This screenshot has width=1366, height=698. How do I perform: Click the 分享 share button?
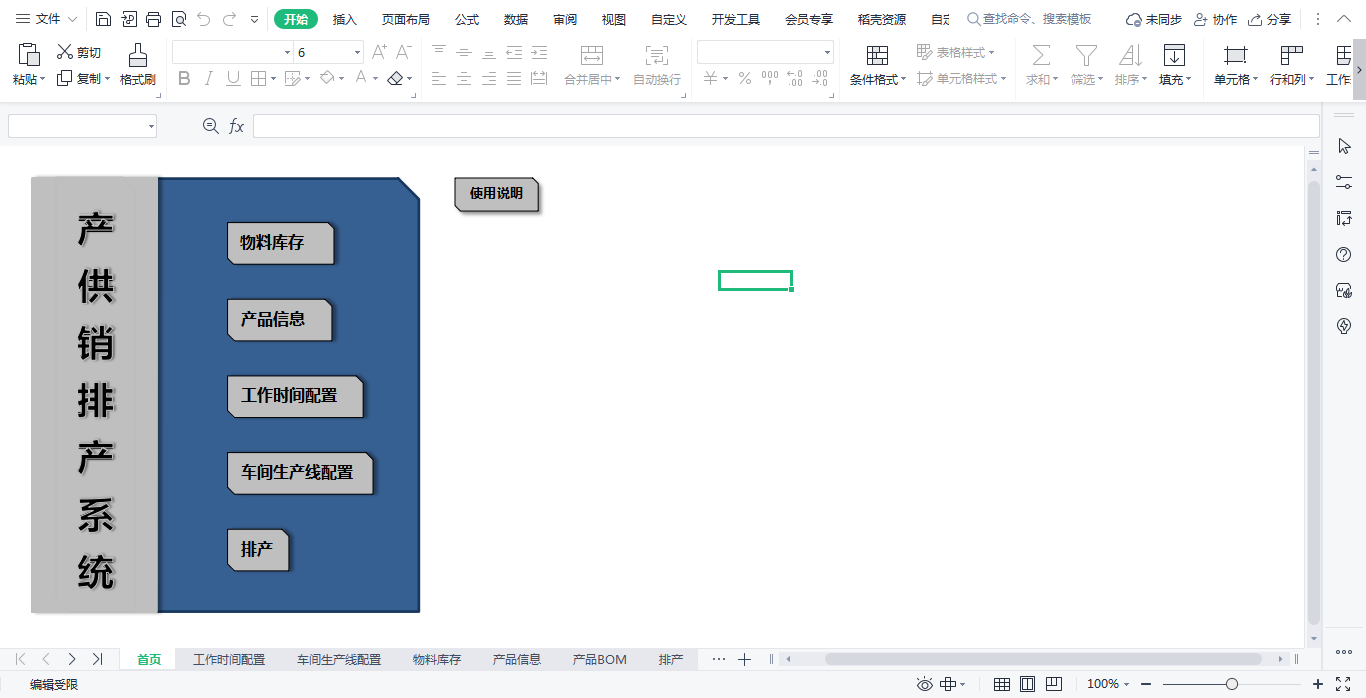pyautogui.click(x=1269, y=19)
